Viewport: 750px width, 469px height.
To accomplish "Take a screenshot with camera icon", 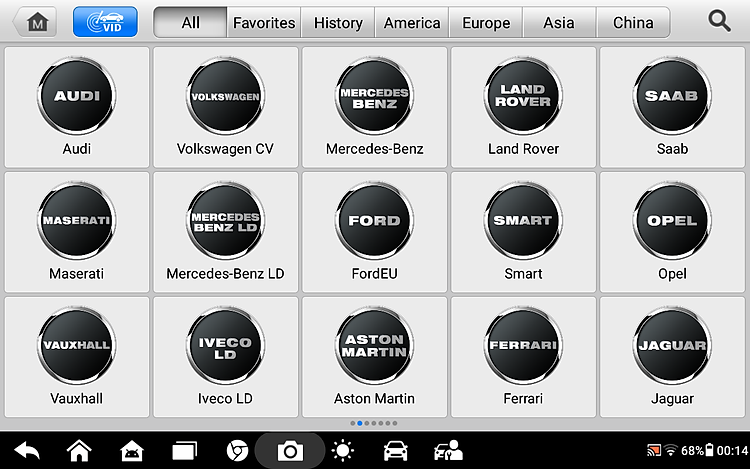I will pos(290,451).
